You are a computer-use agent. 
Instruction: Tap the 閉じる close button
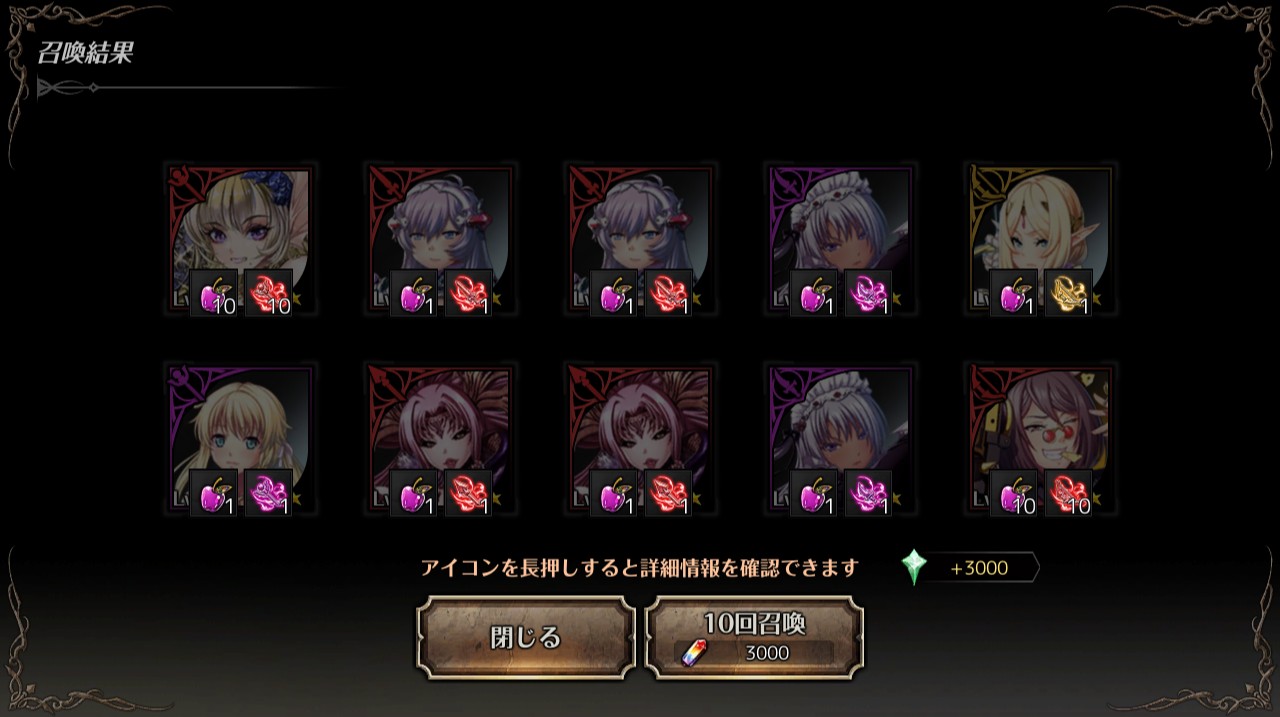click(x=526, y=638)
